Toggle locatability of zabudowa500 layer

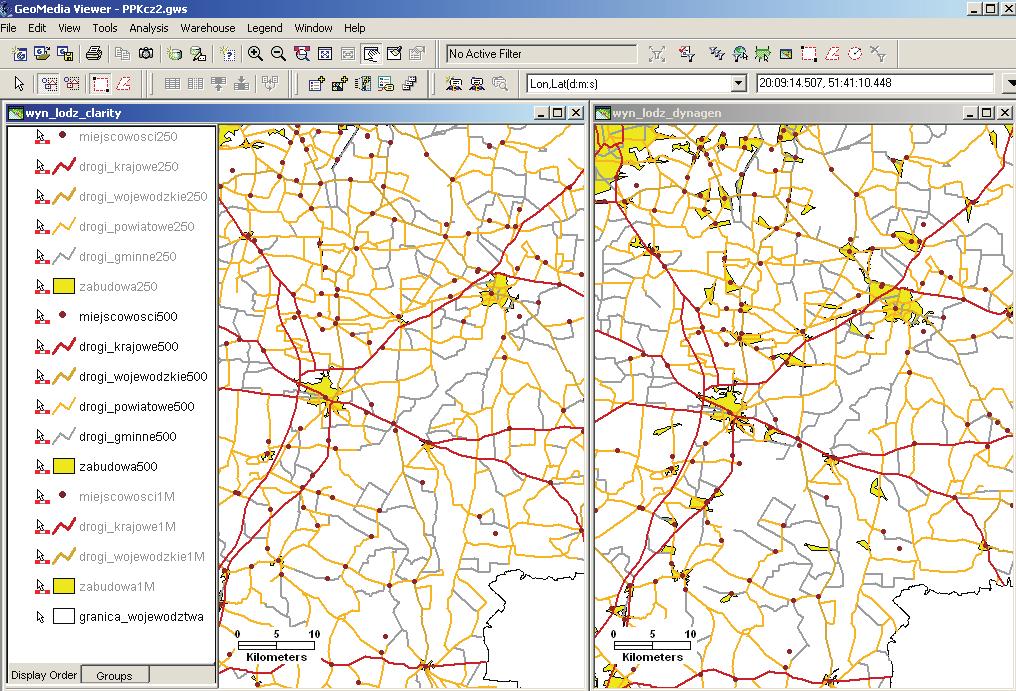point(41,466)
